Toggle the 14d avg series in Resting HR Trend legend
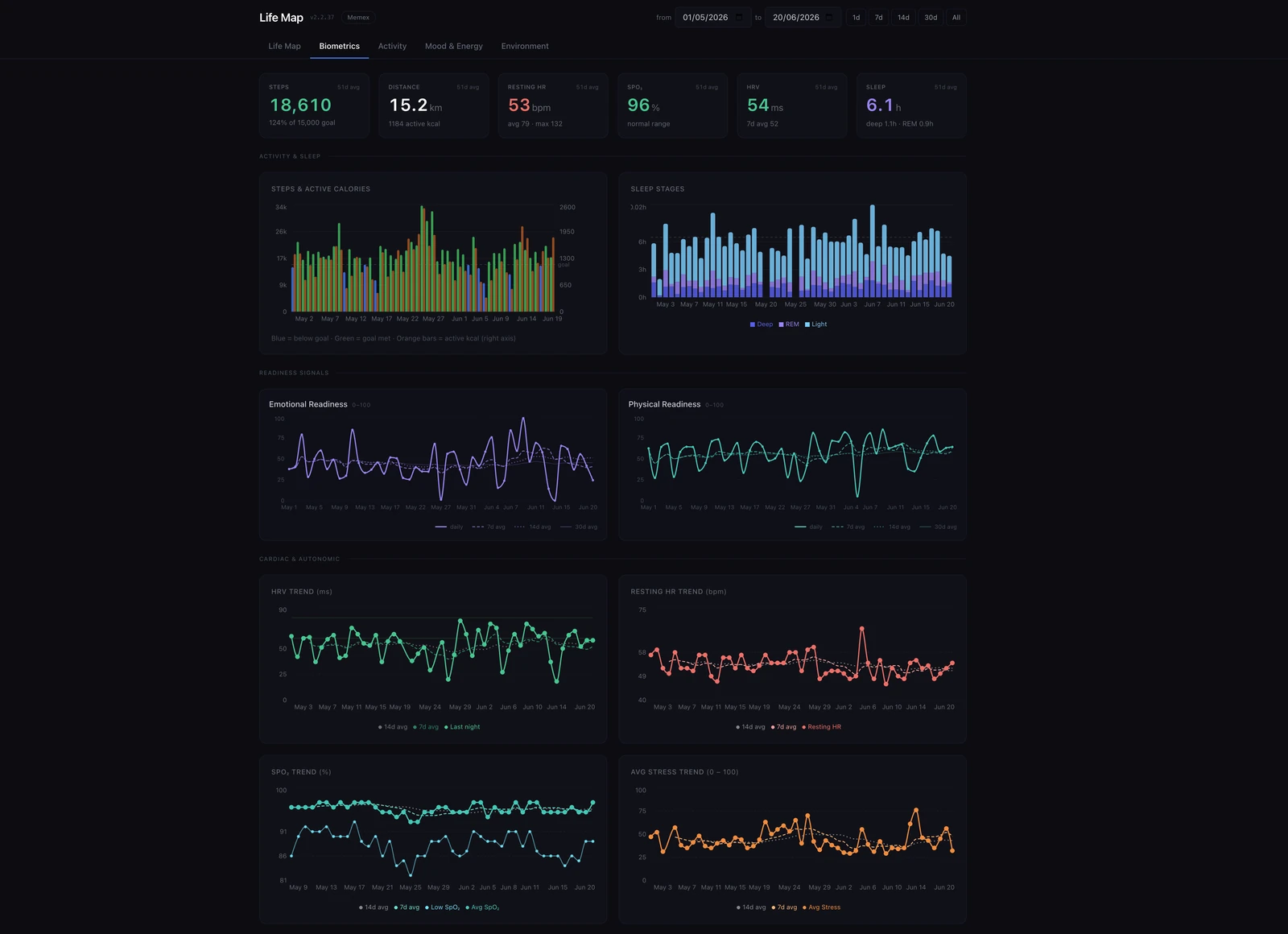The width and height of the screenshot is (1288, 934). (750, 727)
